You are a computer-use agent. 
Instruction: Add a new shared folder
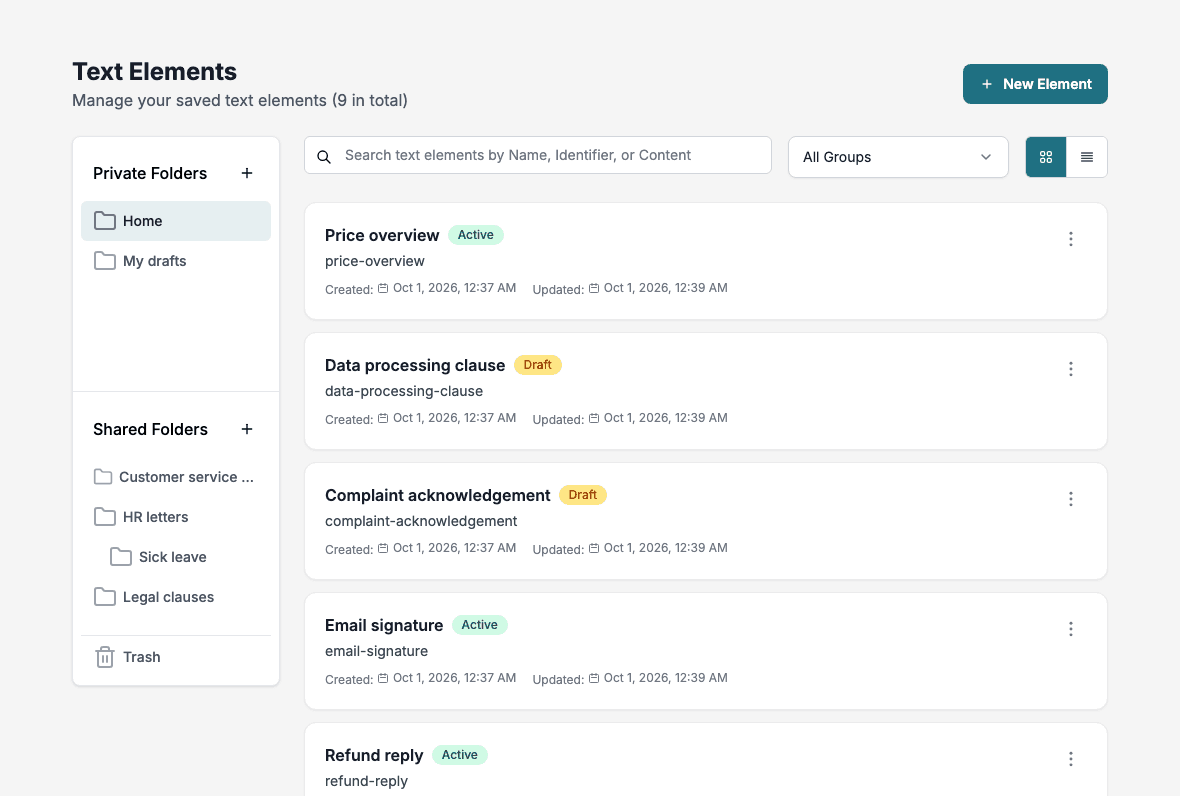[x=247, y=429]
